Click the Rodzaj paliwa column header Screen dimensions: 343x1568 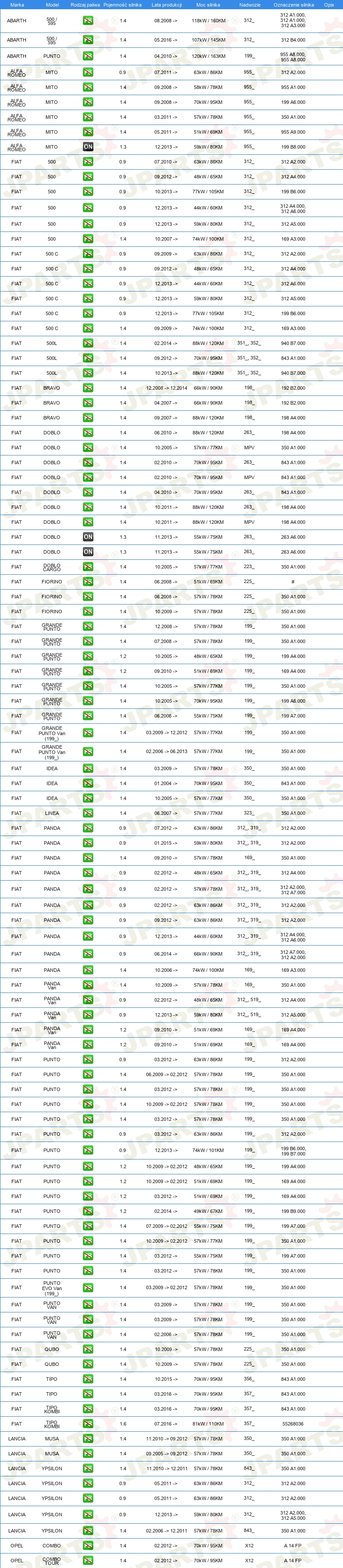point(85,5)
